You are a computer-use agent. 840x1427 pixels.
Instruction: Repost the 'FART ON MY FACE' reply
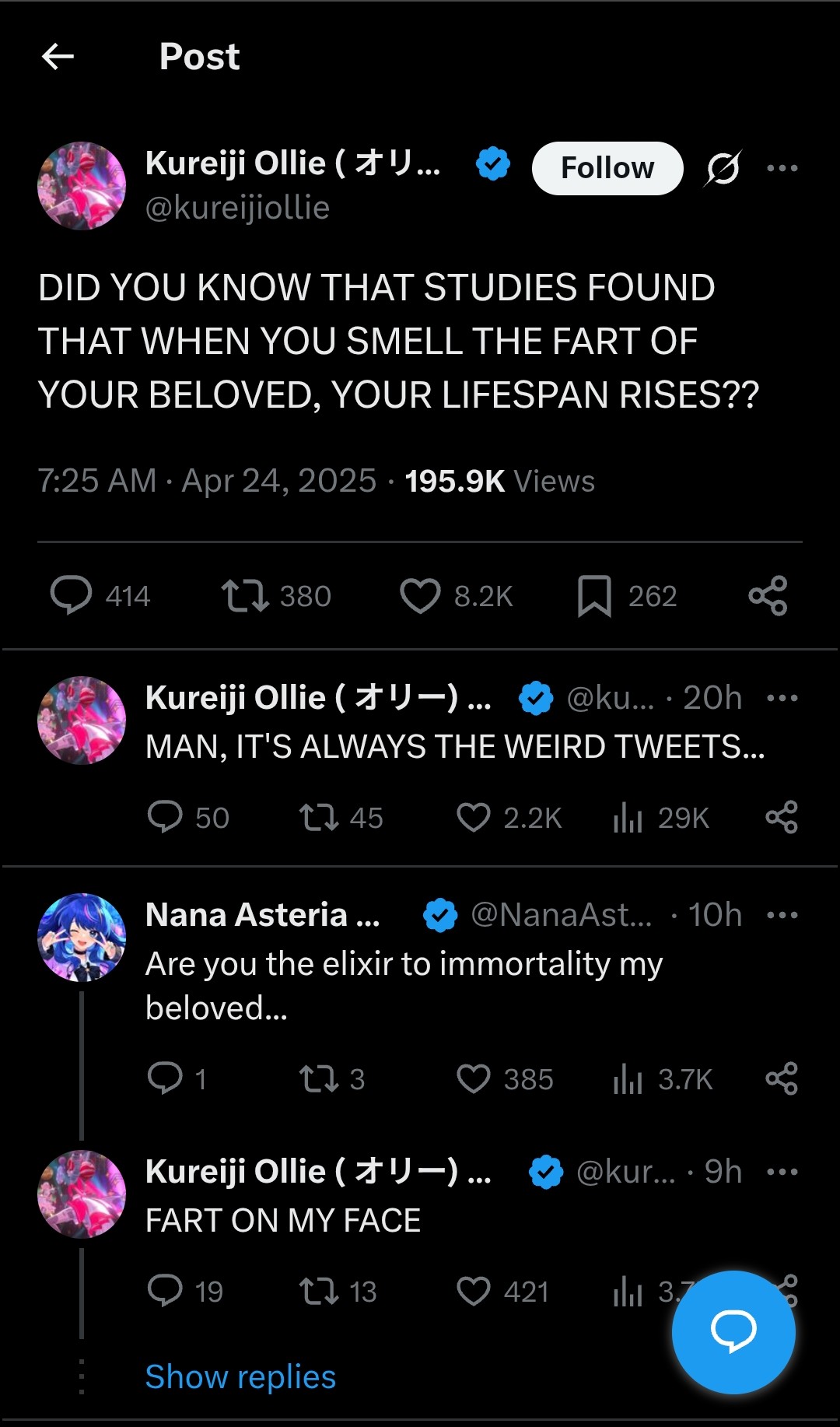319,1292
